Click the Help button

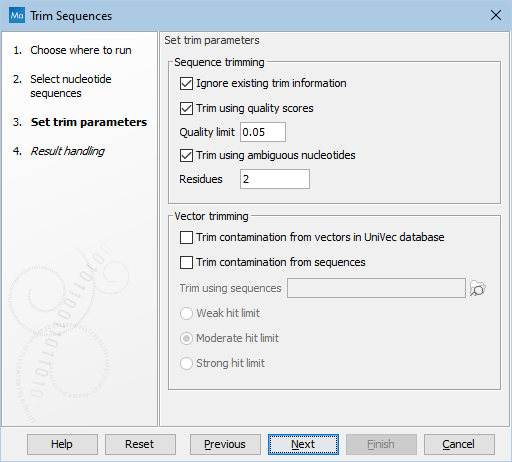coord(62,444)
